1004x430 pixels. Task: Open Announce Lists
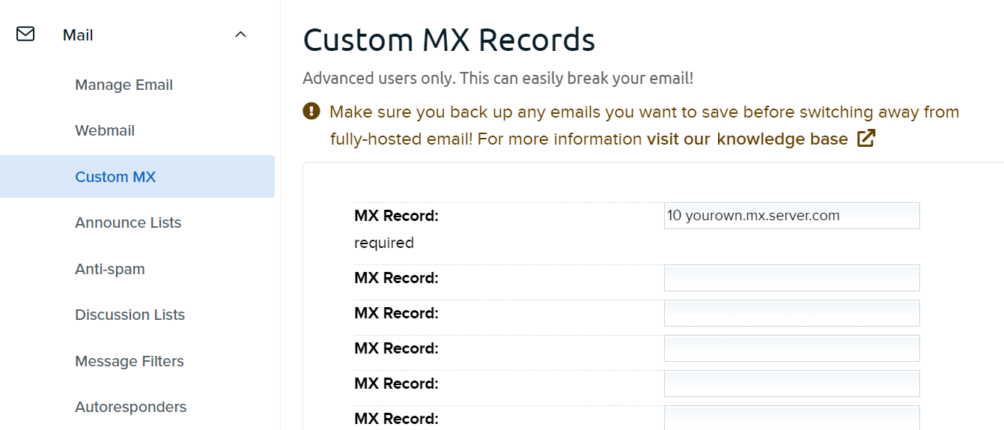point(128,223)
